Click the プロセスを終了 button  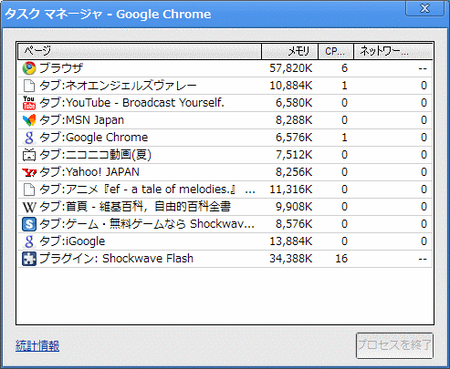pyautogui.click(x=395, y=345)
